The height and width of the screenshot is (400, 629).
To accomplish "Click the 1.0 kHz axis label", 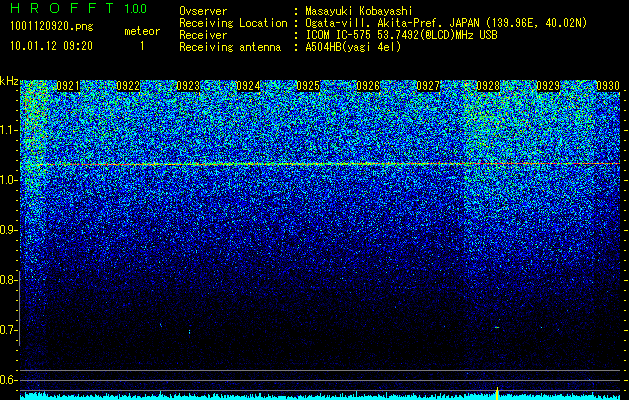I will (x=8, y=180).
